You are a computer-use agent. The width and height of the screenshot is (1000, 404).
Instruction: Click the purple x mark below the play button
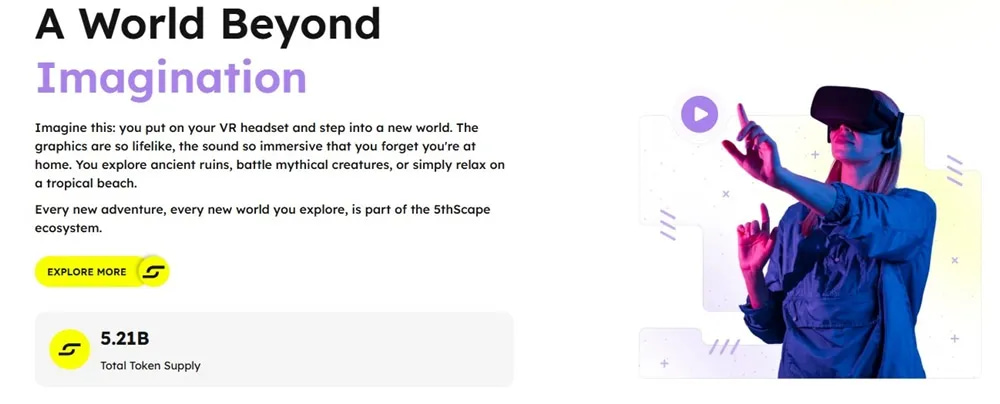pos(725,193)
